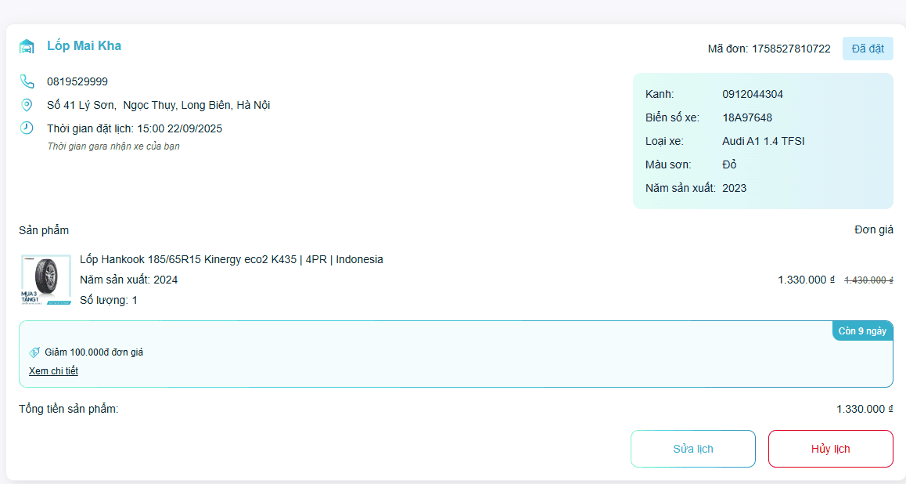
Task: Click the Màu sơn: label
Action: point(668,165)
